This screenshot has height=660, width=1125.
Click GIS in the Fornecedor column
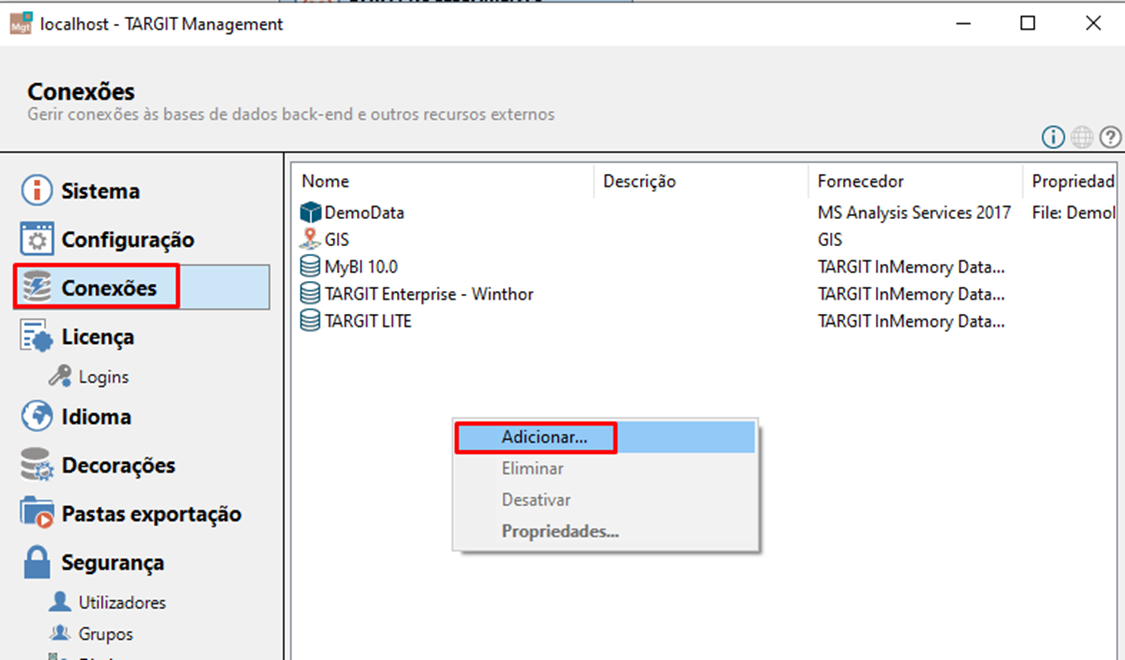(830, 240)
